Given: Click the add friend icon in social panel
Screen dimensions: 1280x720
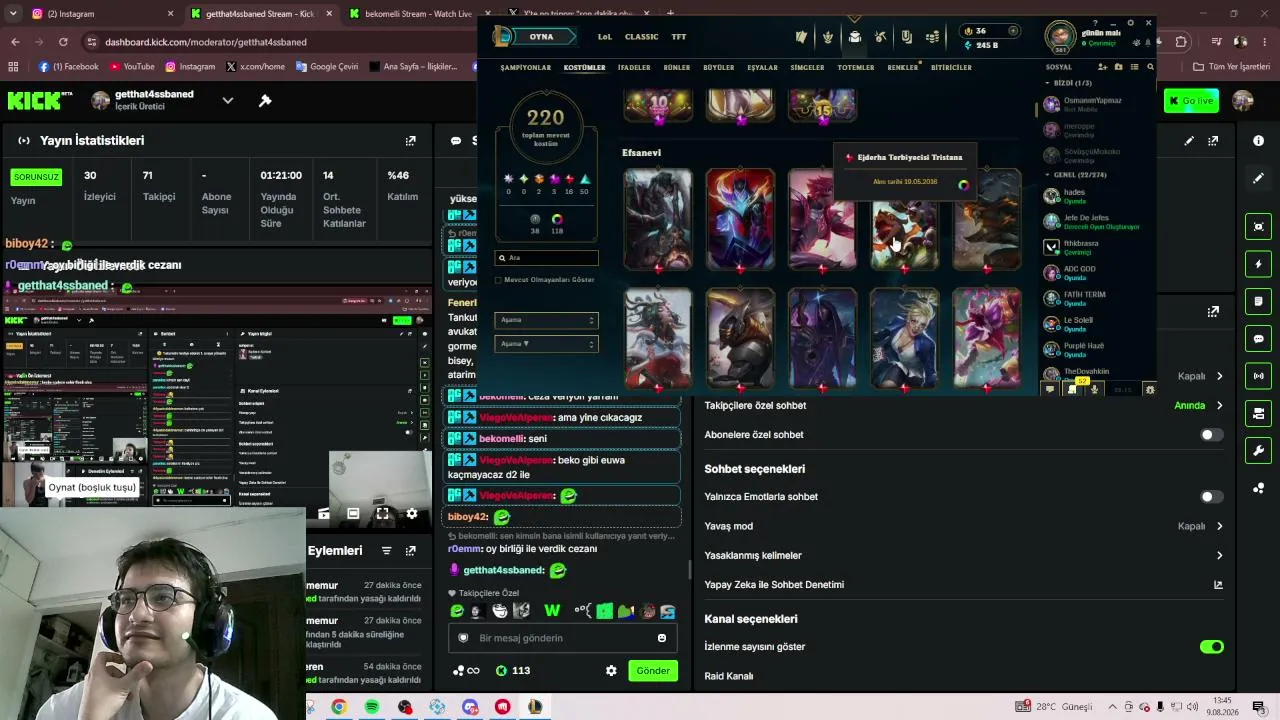Looking at the screenshot, I should point(1102,67).
